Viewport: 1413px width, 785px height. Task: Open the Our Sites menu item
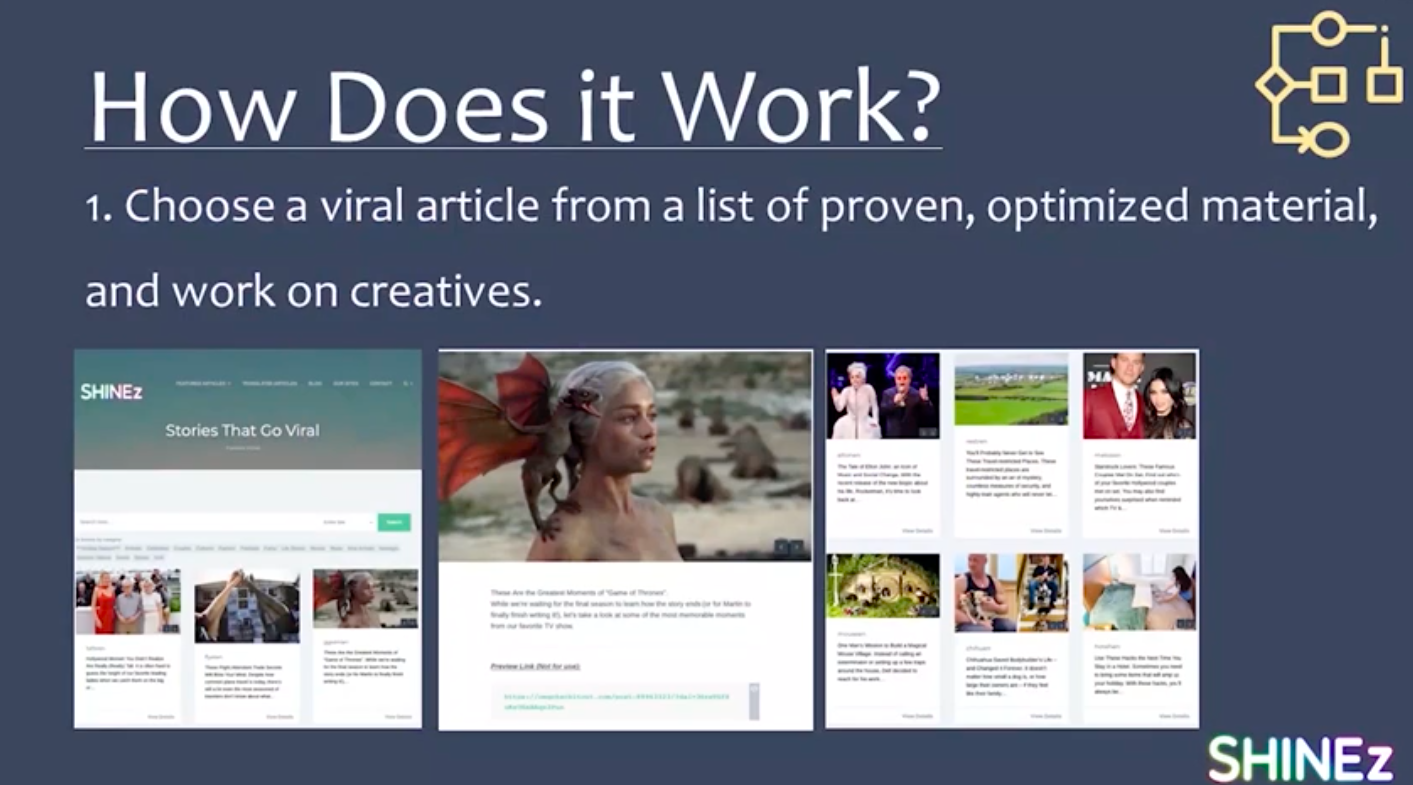tap(346, 383)
